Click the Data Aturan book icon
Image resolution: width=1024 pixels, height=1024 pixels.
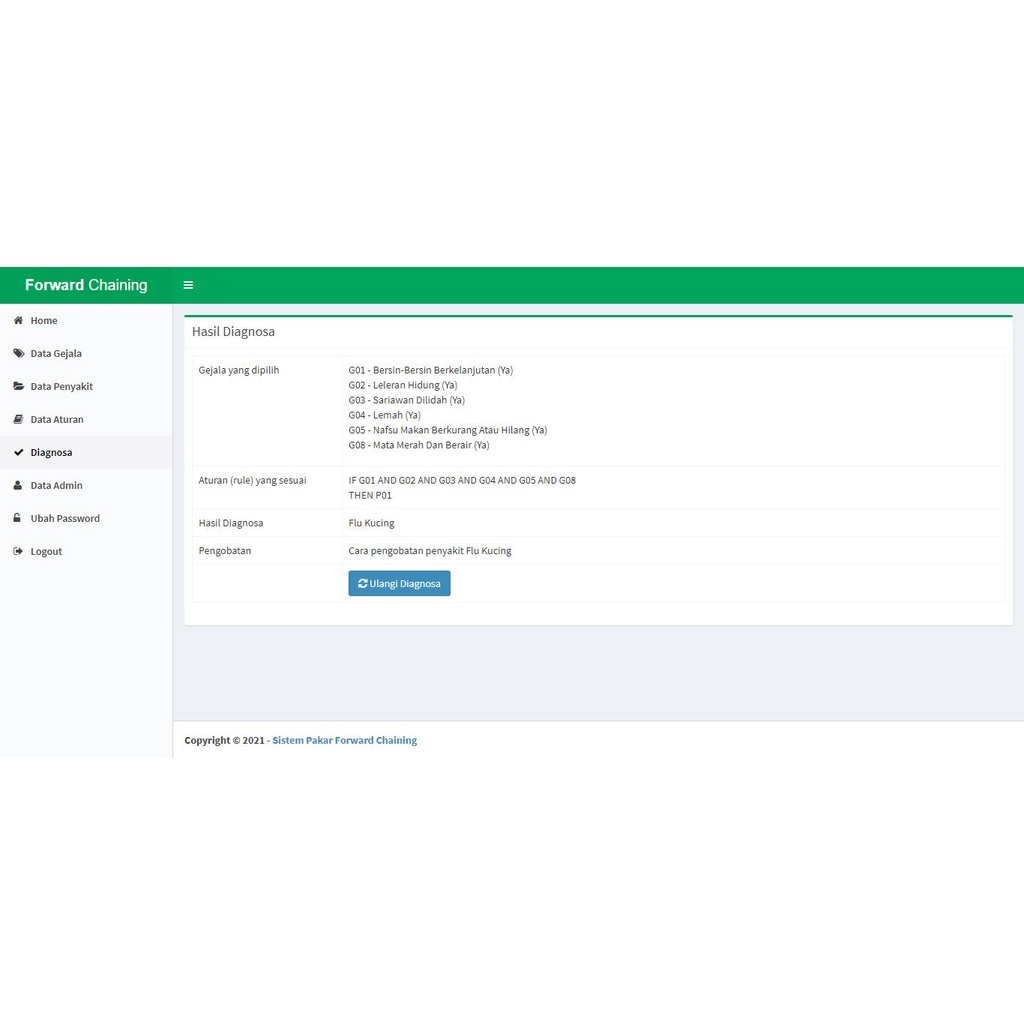click(18, 419)
